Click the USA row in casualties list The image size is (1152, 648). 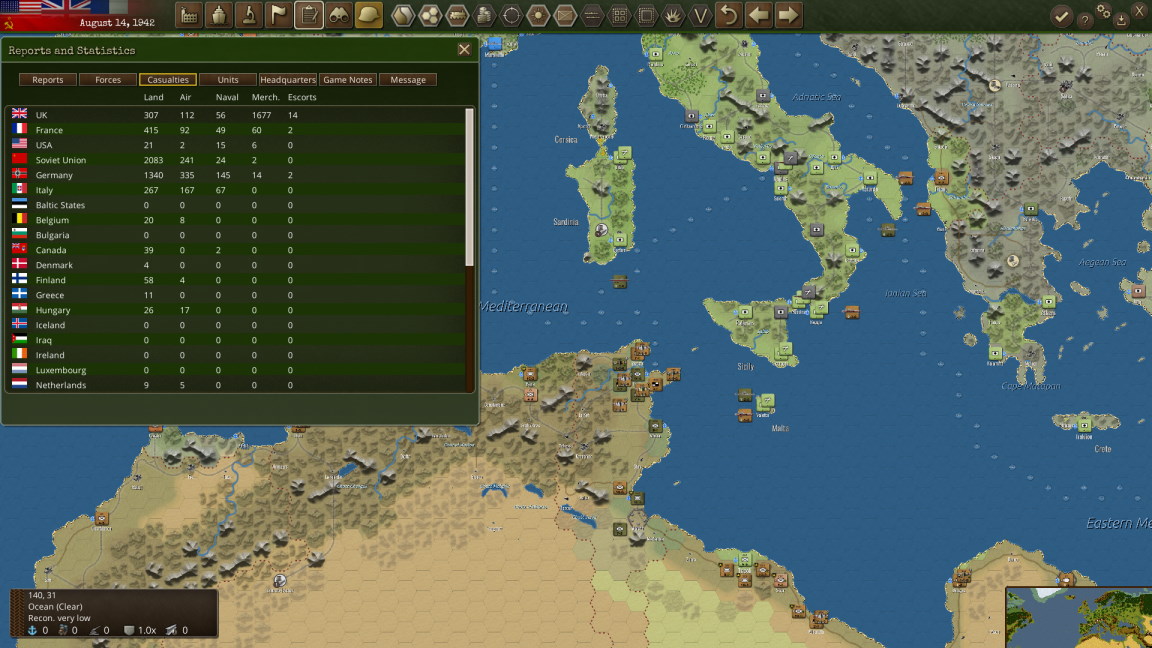pos(235,145)
